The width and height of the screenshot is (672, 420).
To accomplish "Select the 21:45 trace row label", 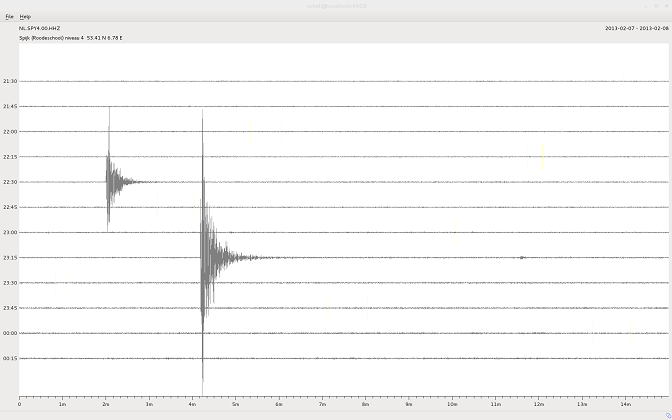I will (x=10, y=106).
